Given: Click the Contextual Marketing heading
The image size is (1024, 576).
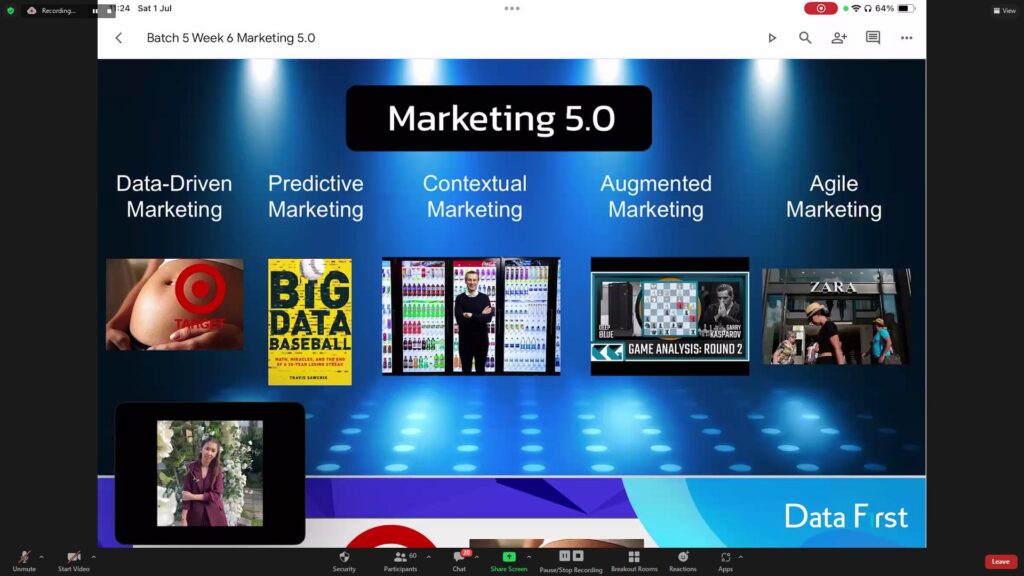Looking at the screenshot, I should click(x=475, y=196).
